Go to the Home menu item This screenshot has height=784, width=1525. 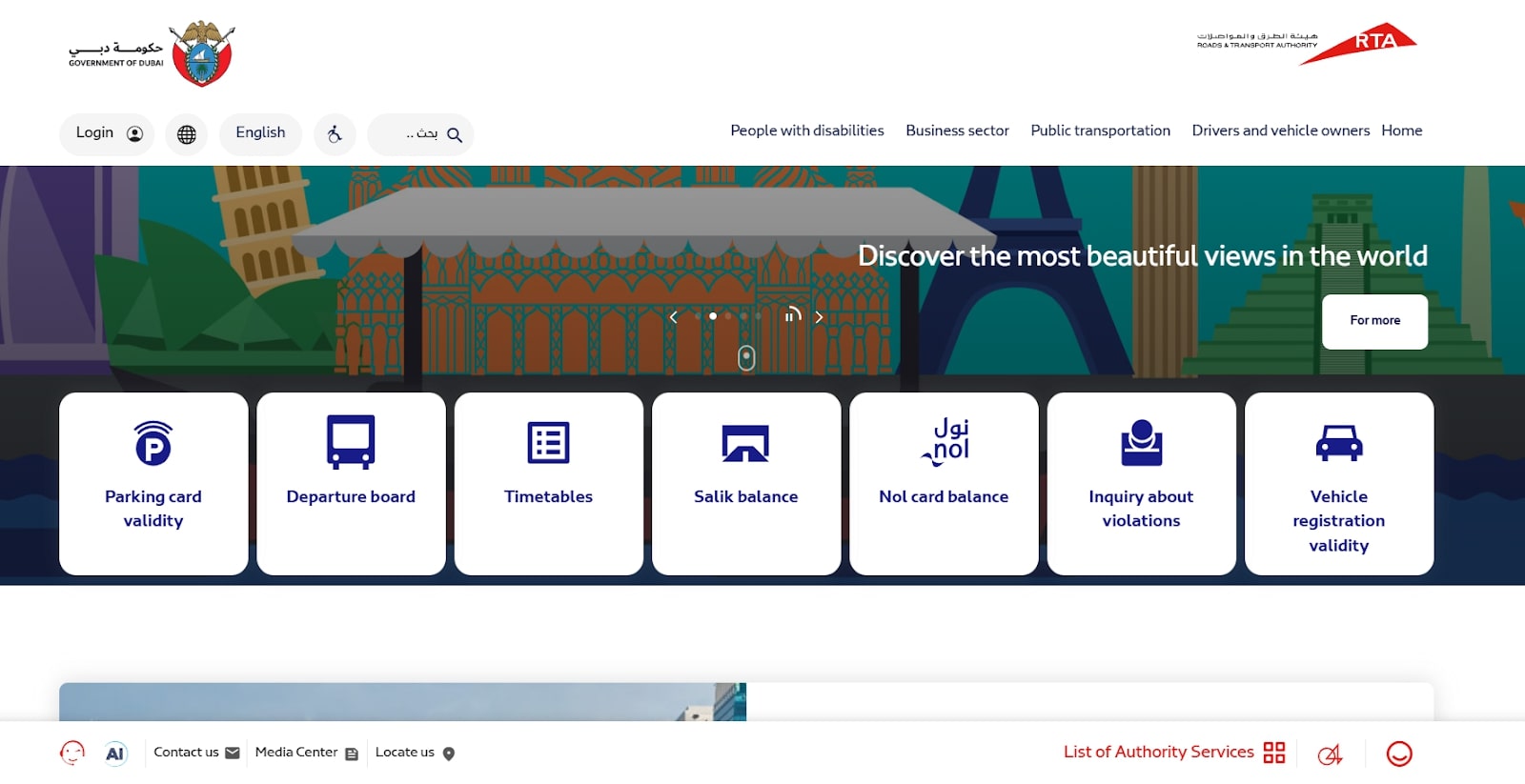point(1401,131)
